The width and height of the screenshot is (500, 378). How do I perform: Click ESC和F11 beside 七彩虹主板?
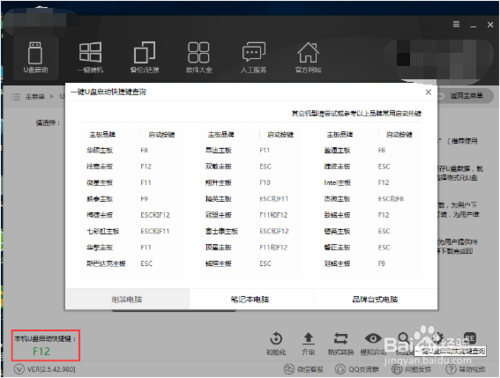click(155, 231)
